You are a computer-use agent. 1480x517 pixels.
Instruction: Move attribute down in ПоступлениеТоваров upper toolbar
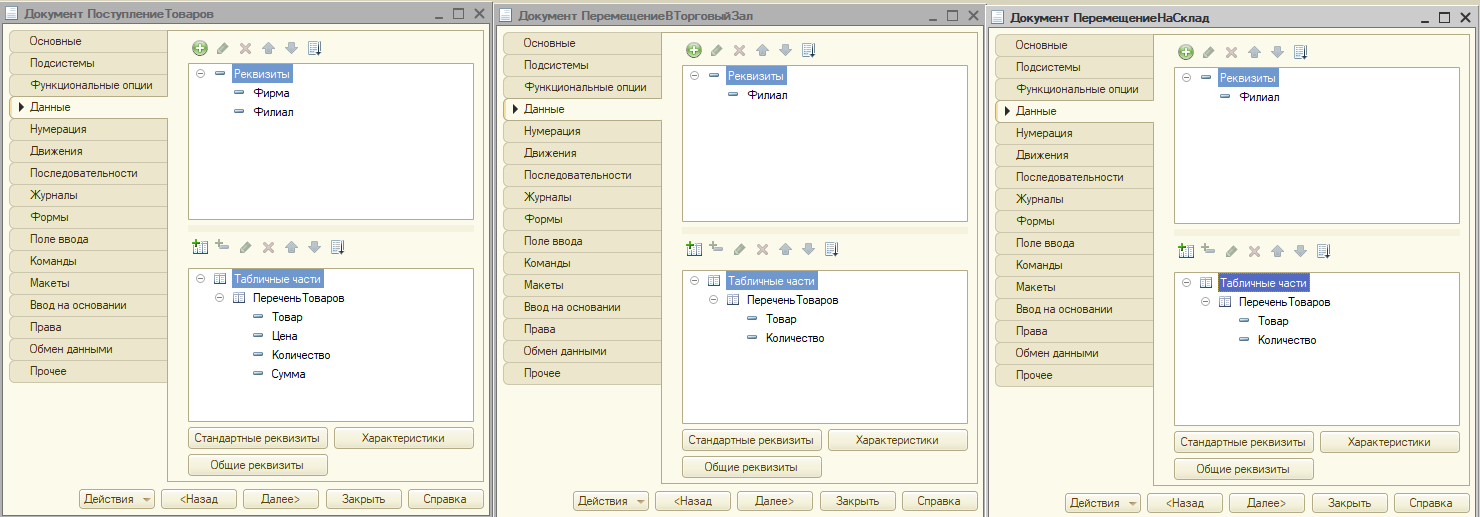tap(291, 48)
